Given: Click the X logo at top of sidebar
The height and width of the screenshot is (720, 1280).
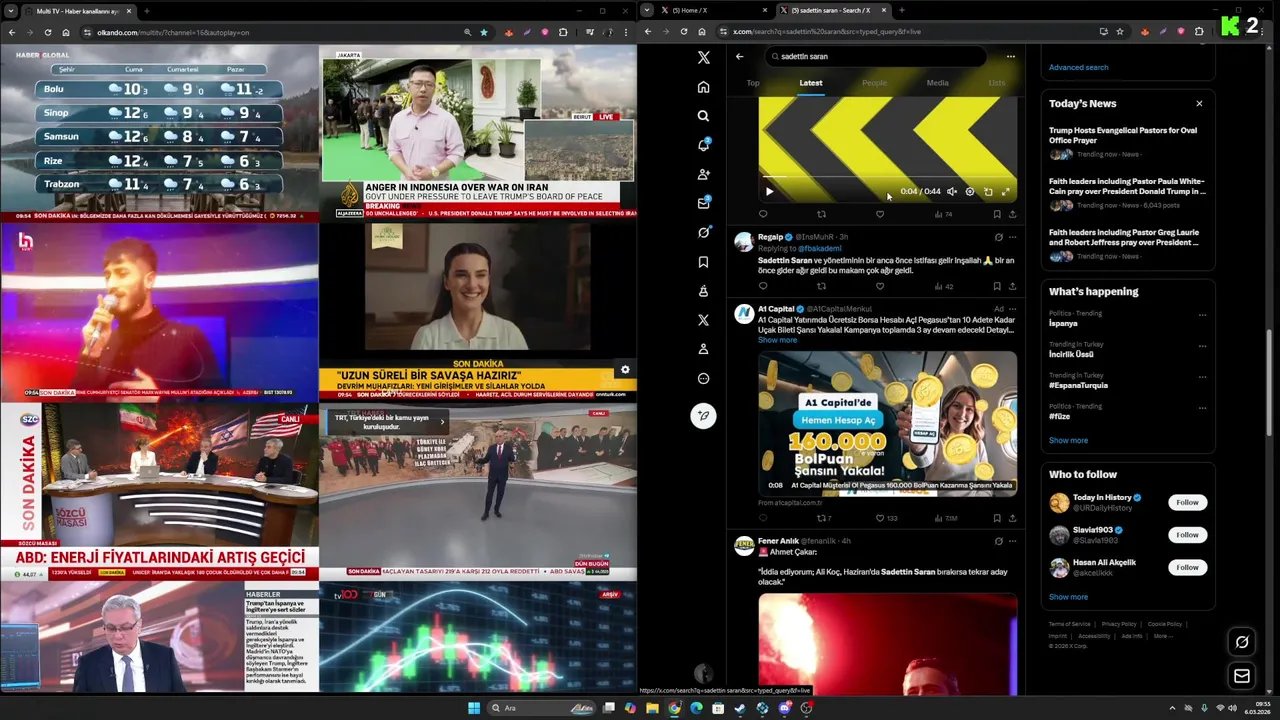Looking at the screenshot, I should pyautogui.click(x=703, y=58).
